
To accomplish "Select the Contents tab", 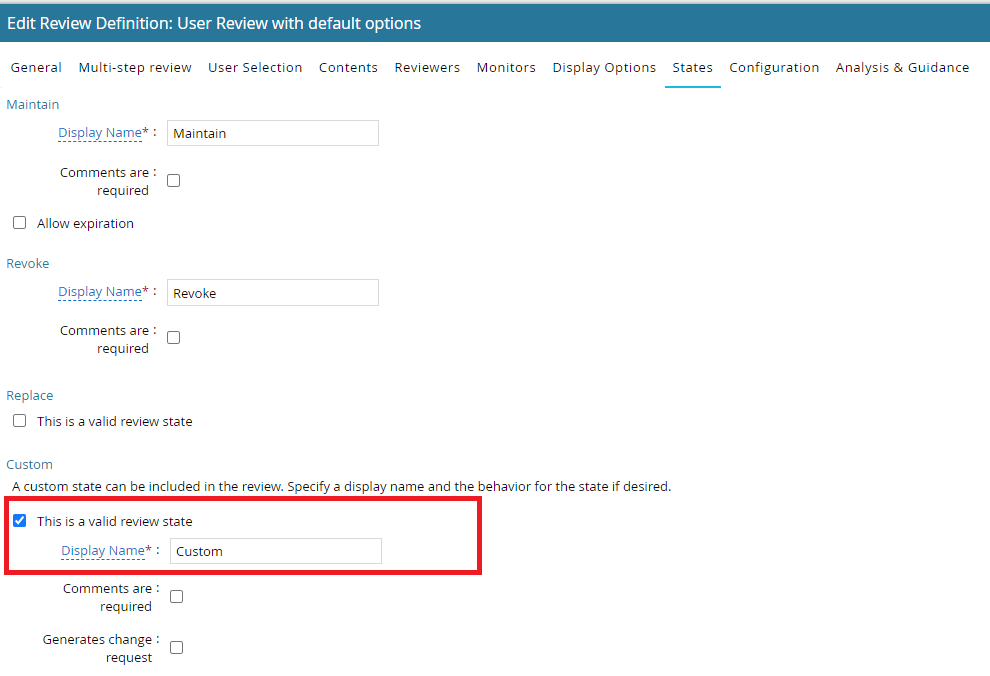I will (348, 68).
